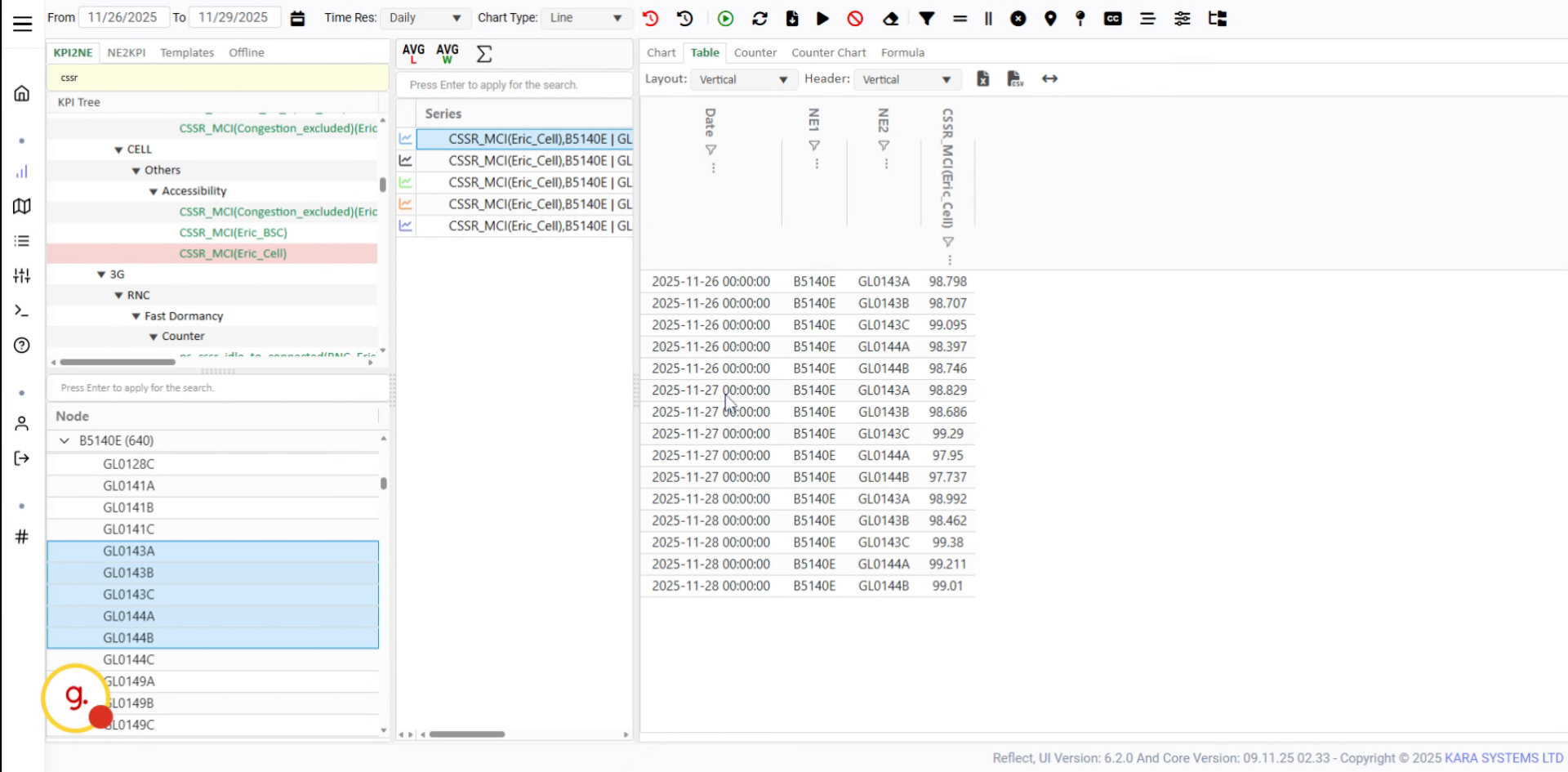This screenshot has width=1568, height=772.
Task: Click the vertical double bars icon
Action: [988, 18]
